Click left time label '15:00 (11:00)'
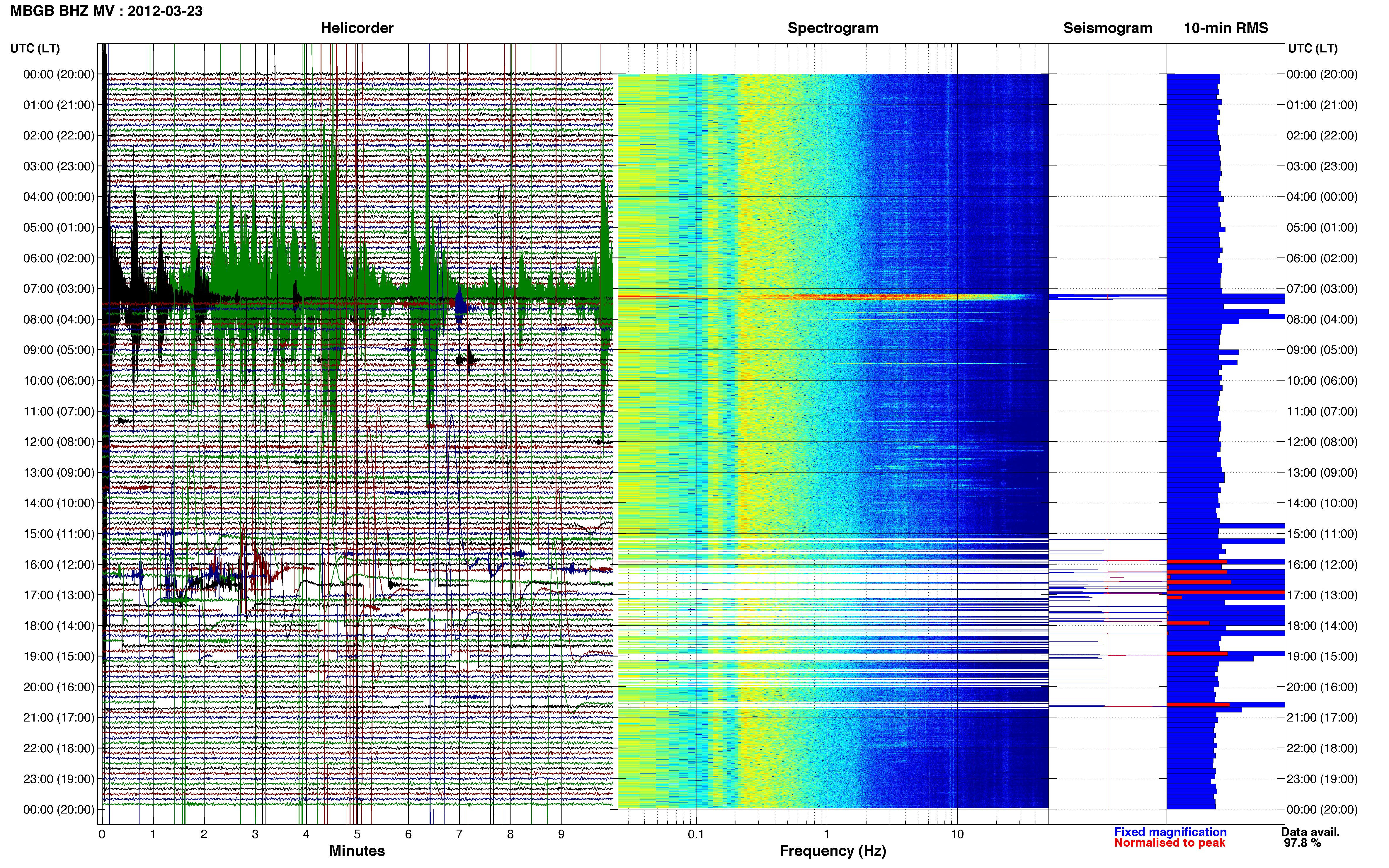The image size is (1389, 868). coord(59,534)
